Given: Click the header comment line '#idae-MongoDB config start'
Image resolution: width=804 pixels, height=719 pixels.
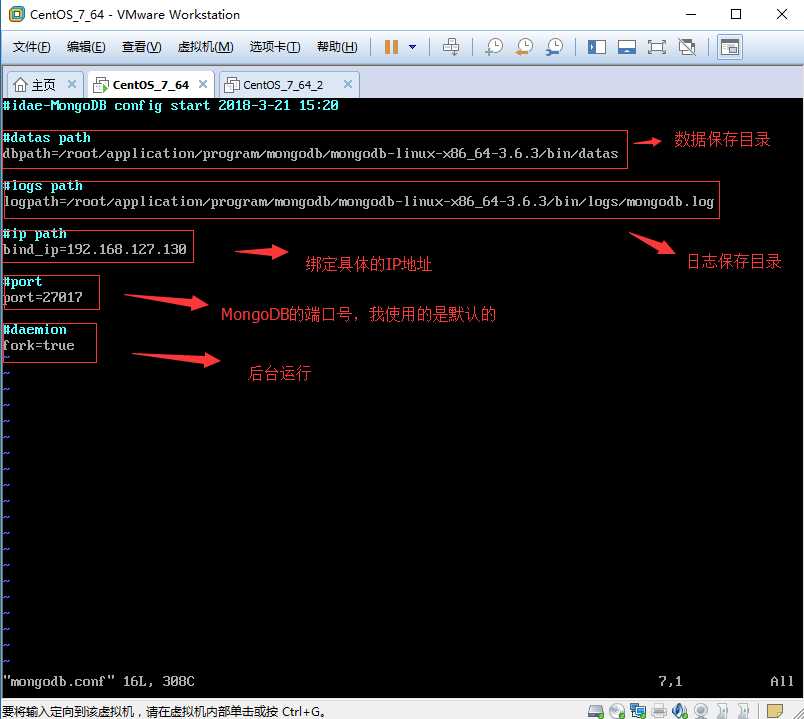Looking at the screenshot, I should (170, 106).
